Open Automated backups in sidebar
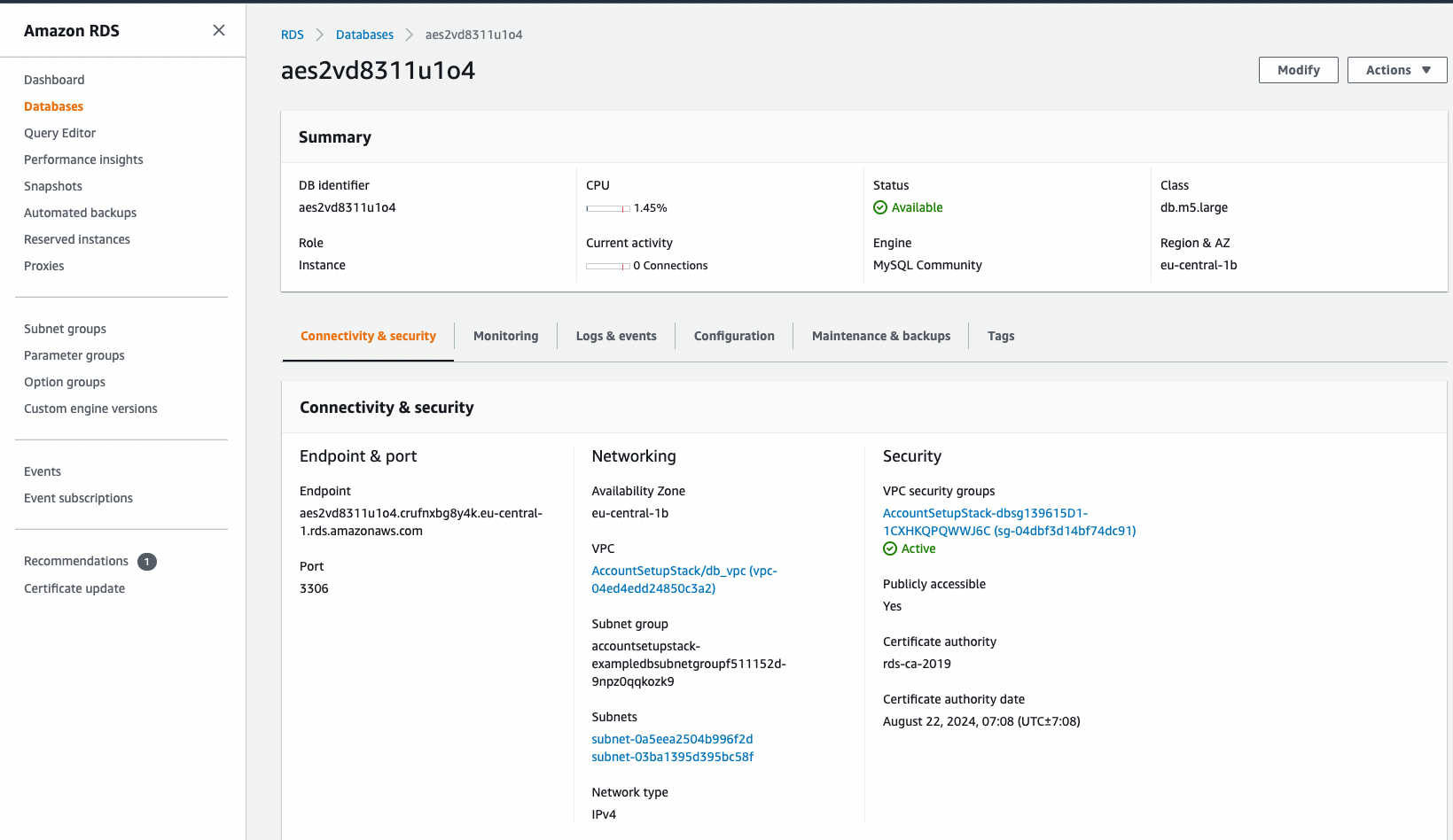The height and width of the screenshot is (840, 1453). point(80,213)
